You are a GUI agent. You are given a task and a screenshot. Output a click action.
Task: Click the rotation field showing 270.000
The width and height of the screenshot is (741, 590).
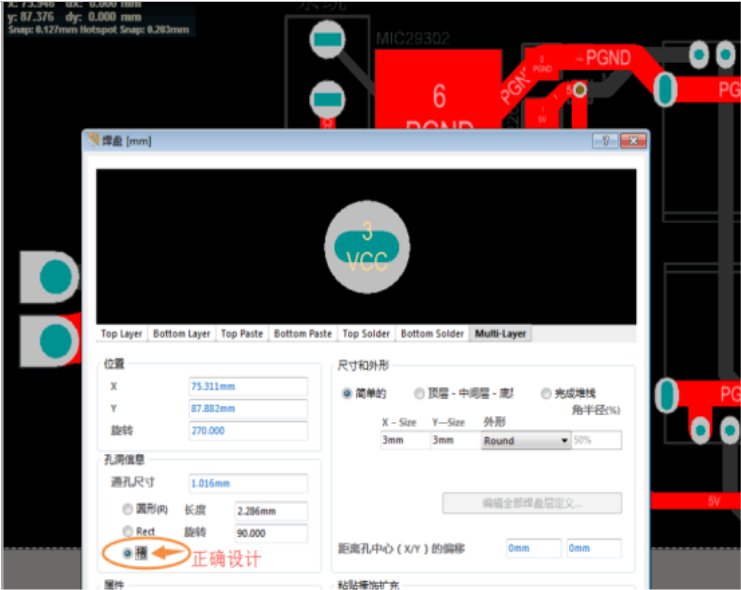tap(248, 430)
